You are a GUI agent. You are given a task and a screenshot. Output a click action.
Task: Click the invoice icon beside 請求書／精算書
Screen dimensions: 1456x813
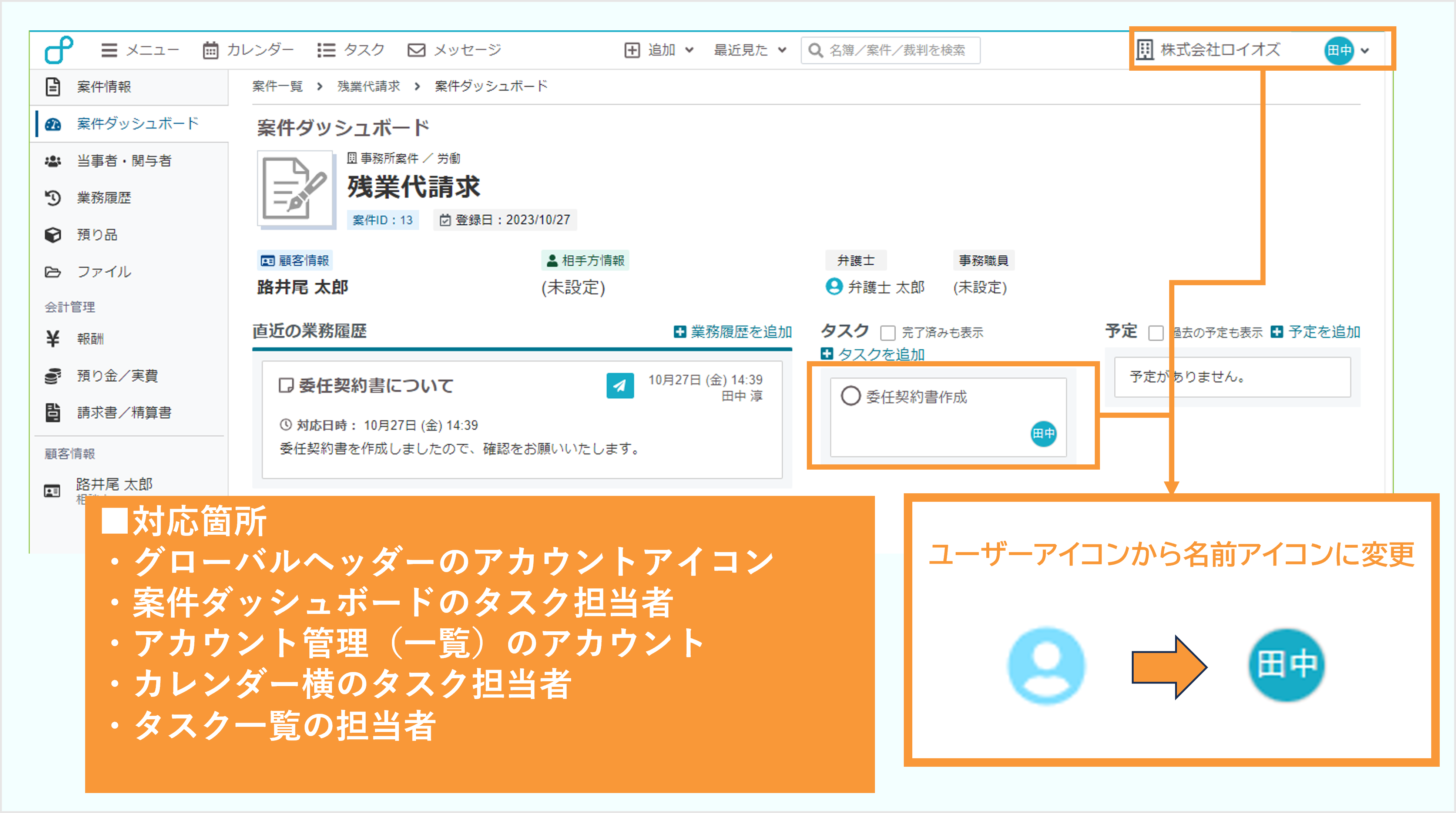[53, 413]
